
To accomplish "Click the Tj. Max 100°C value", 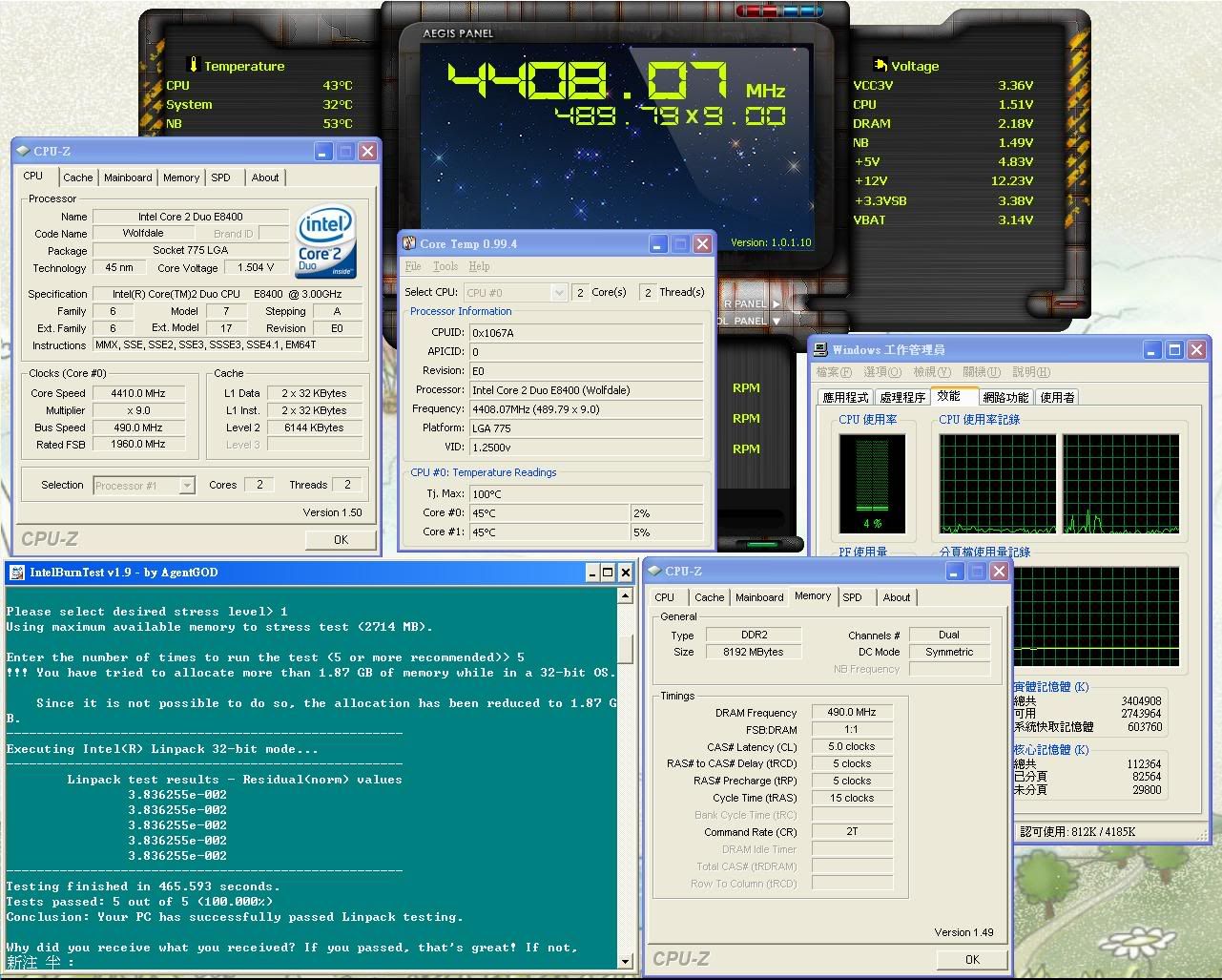I will [x=586, y=494].
